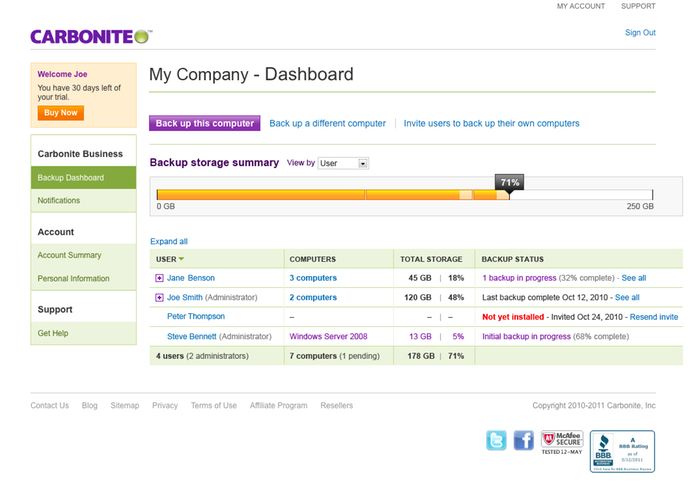This screenshot has width=695, height=484.
Task: Click 7 computers summary text
Action: pos(313,356)
